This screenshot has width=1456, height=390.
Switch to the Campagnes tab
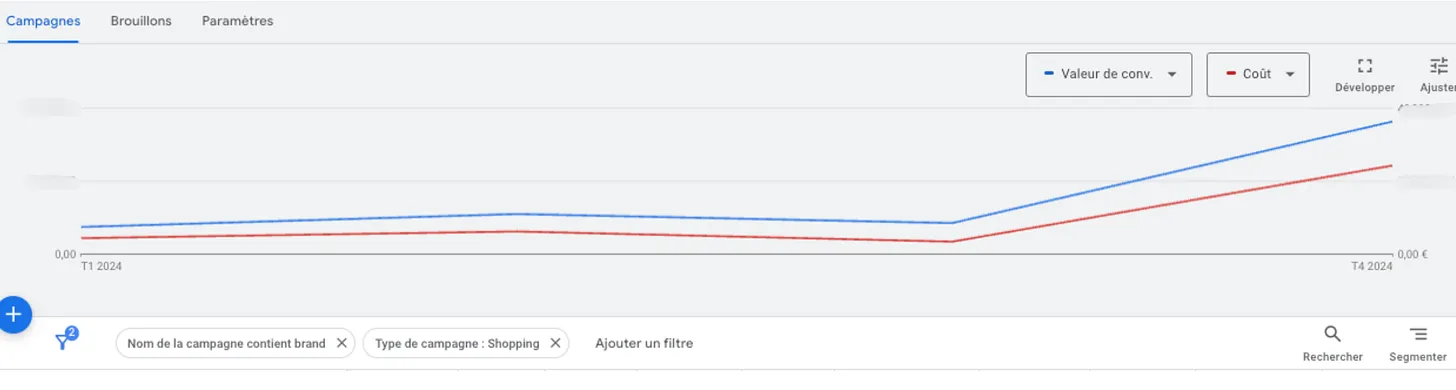(x=44, y=21)
